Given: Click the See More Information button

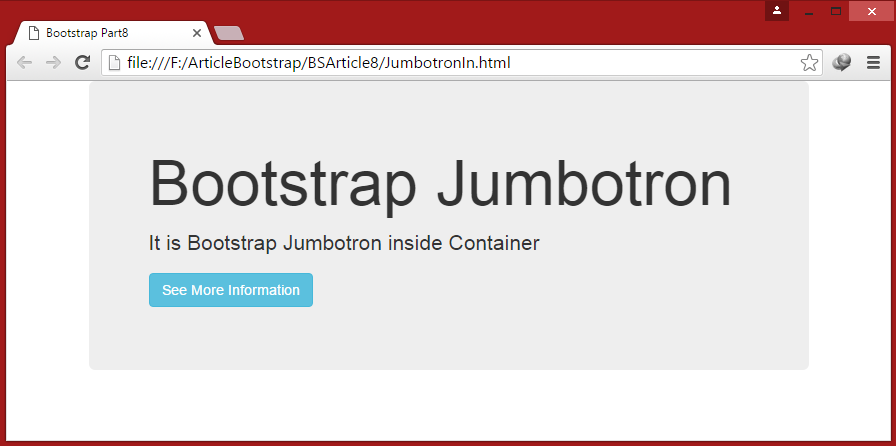Looking at the screenshot, I should pyautogui.click(x=231, y=290).
